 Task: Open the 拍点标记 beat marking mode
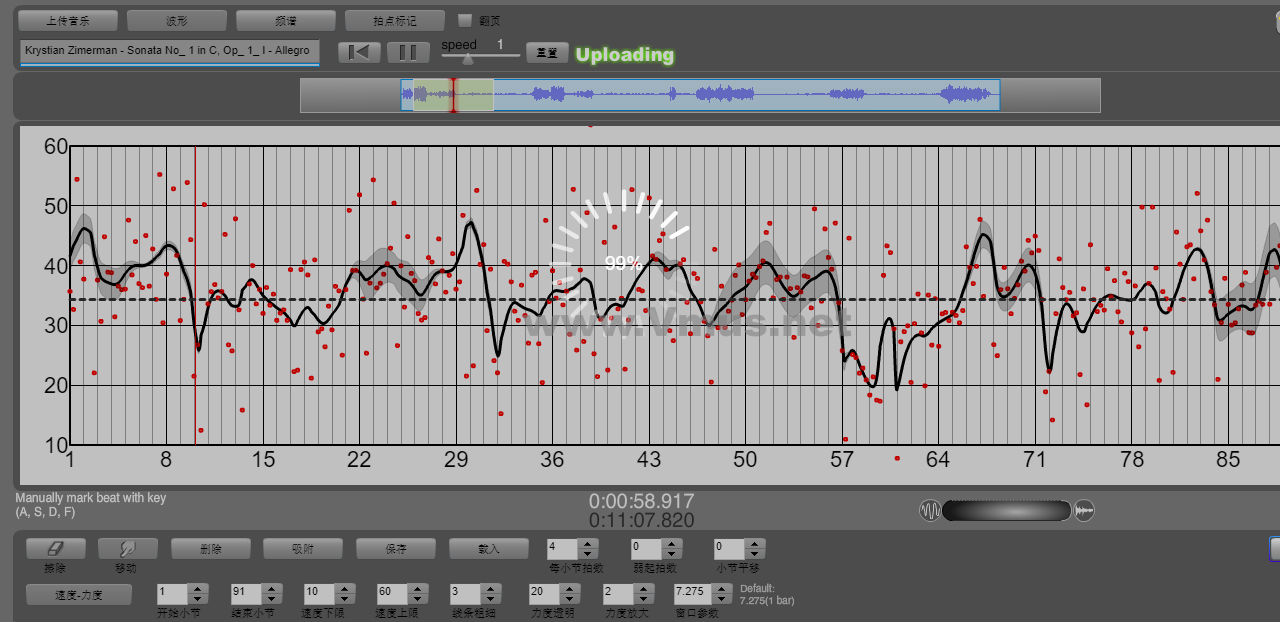point(394,20)
